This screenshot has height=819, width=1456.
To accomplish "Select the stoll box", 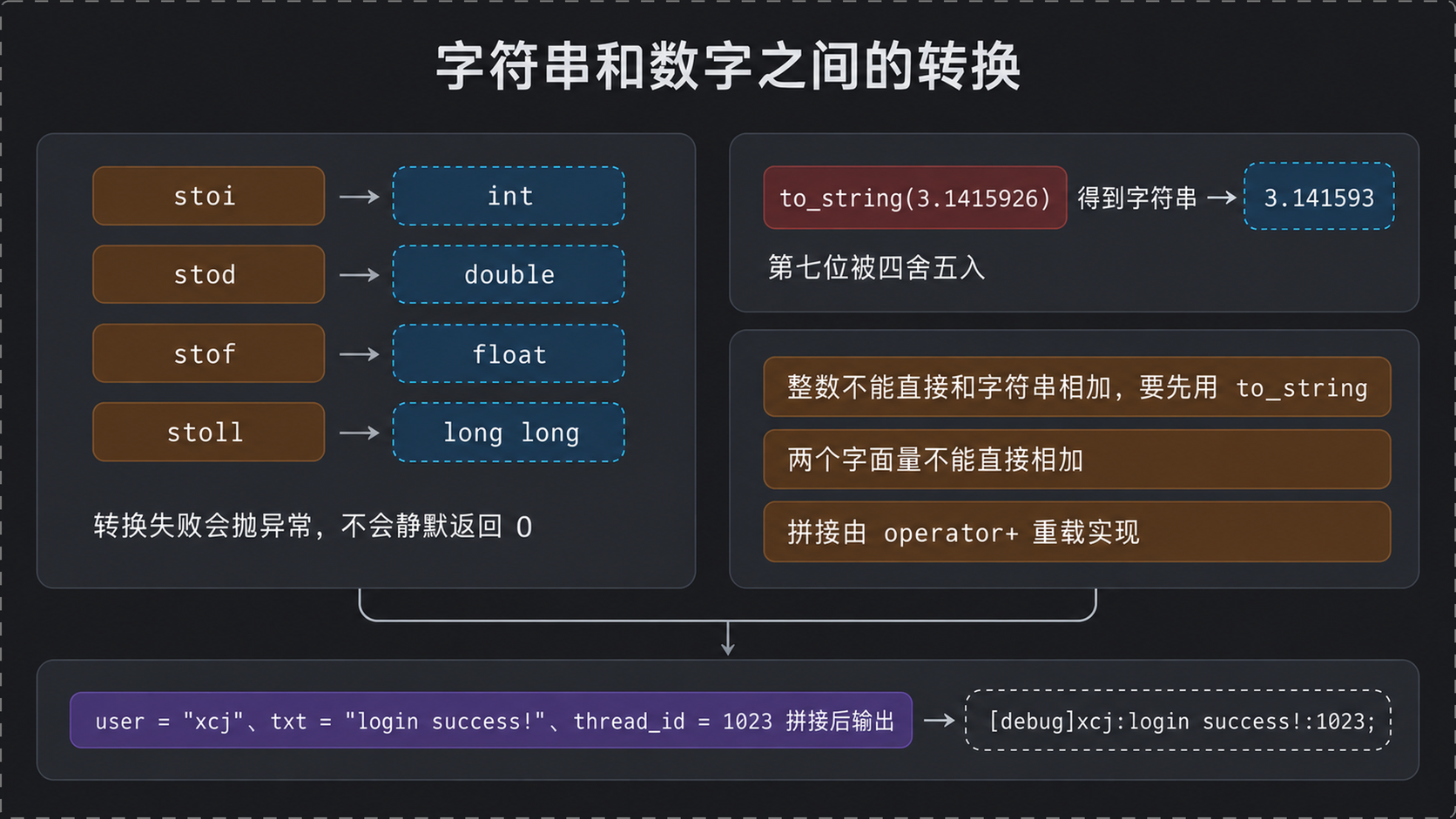I will point(209,432).
